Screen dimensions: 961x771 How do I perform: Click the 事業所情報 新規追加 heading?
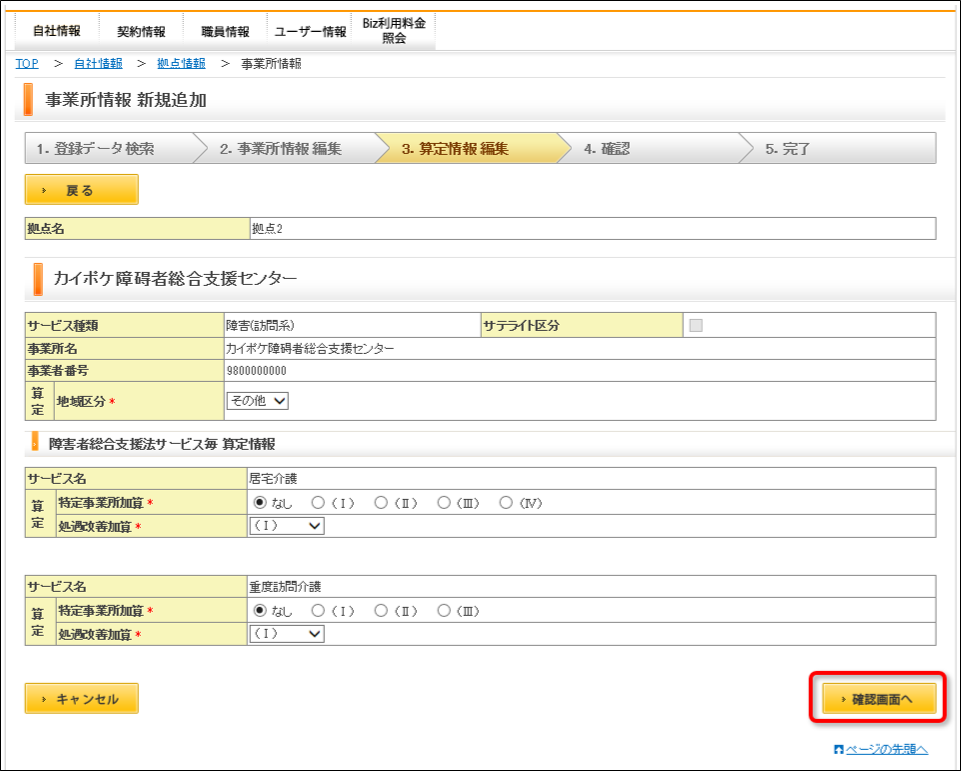click(126, 100)
